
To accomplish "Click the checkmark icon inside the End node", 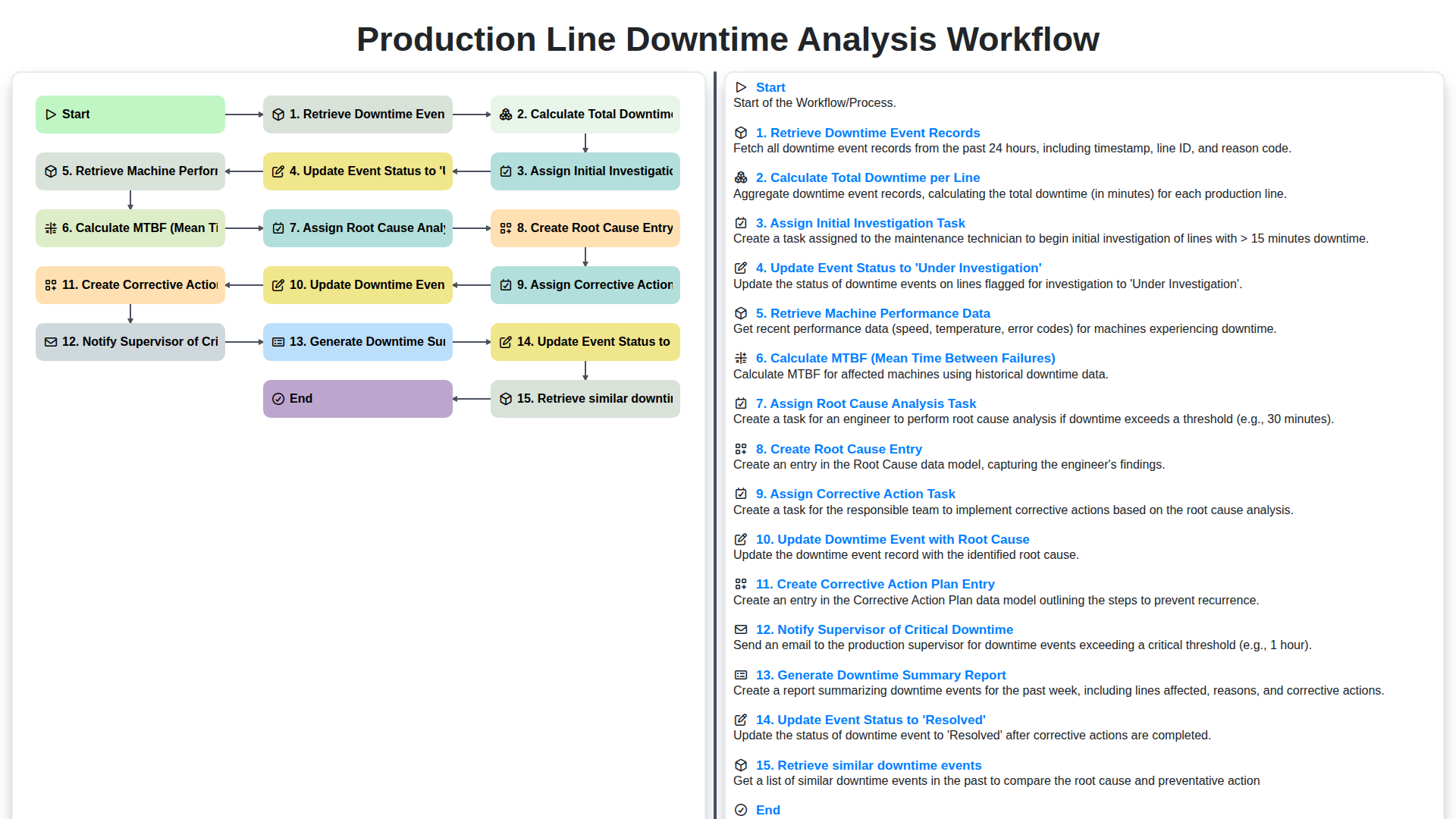I will click(x=278, y=398).
